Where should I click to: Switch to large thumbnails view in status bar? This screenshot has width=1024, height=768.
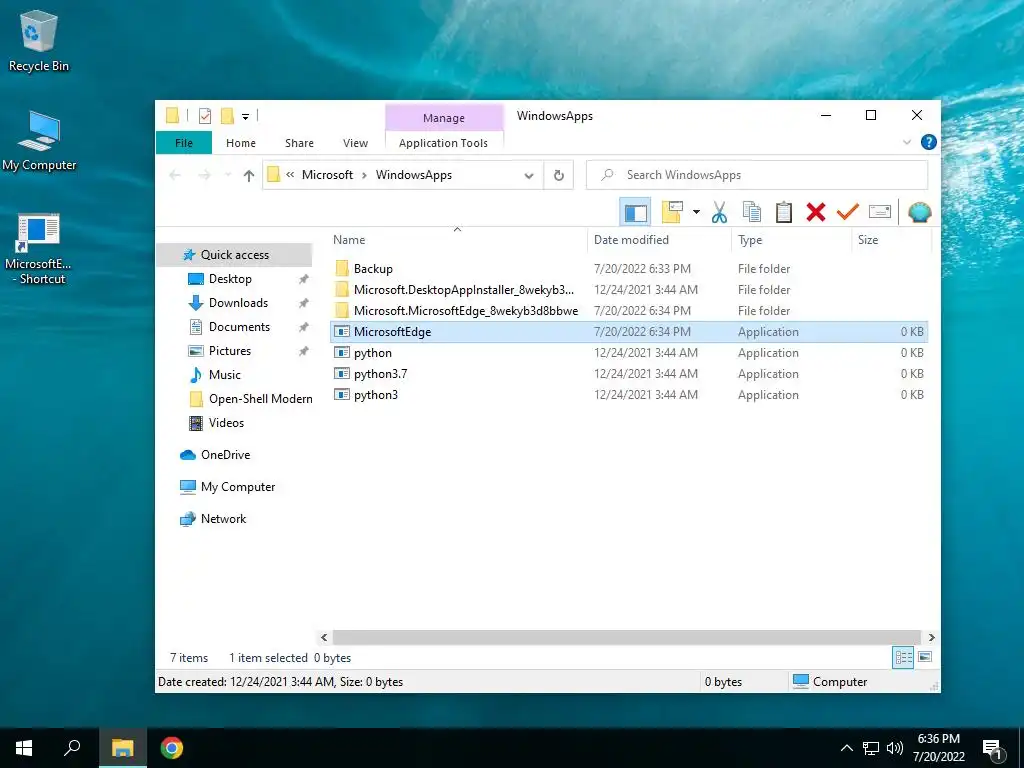(x=925, y=657)
